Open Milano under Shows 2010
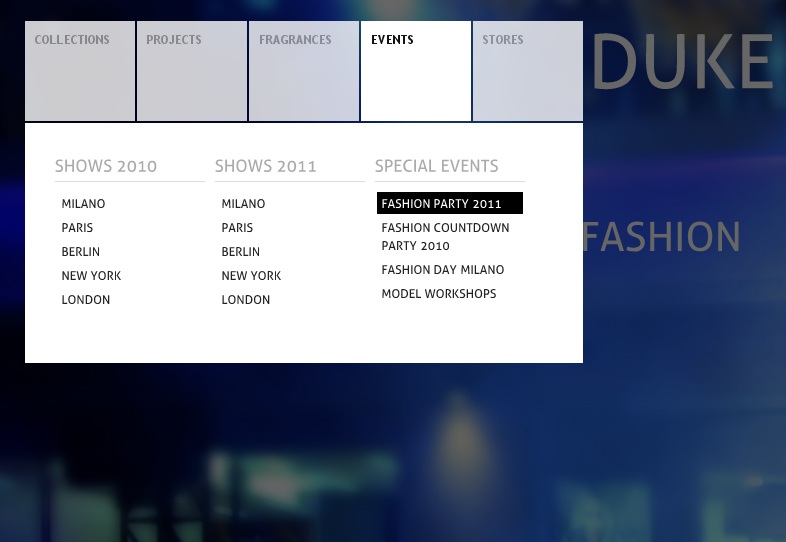The width and height of the screenshot is (786, 542). click(83, 204)
